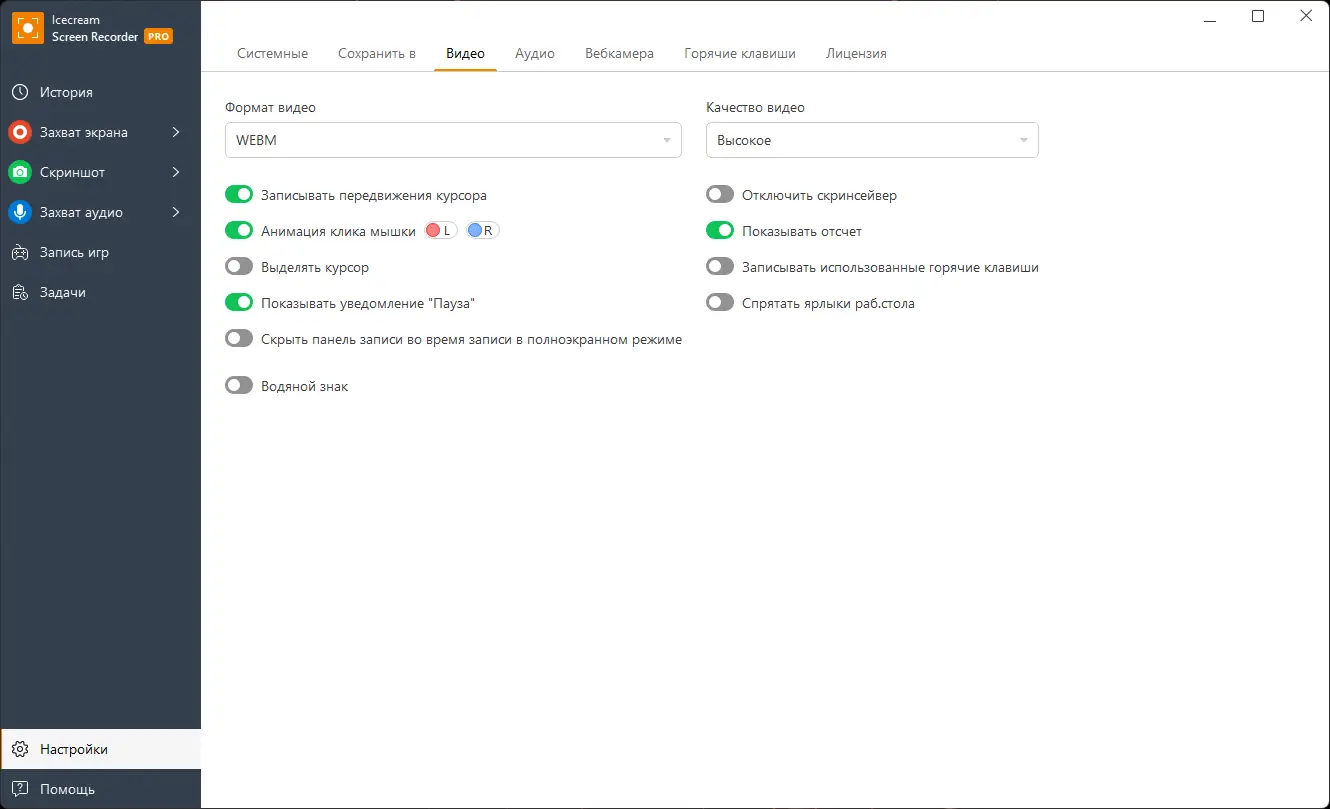The image size is (1330, 809).
Task: Pick the blue right-click color swatch
Action: pyautogui.click(x=475, y=231)
